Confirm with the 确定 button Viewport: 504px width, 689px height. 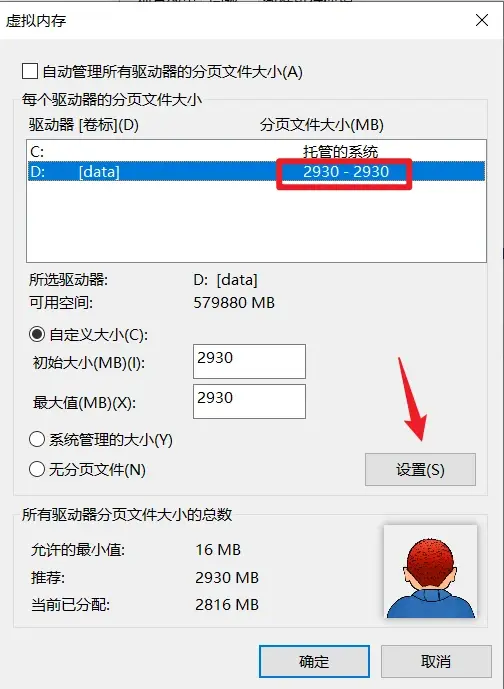[x=314, y=661]
